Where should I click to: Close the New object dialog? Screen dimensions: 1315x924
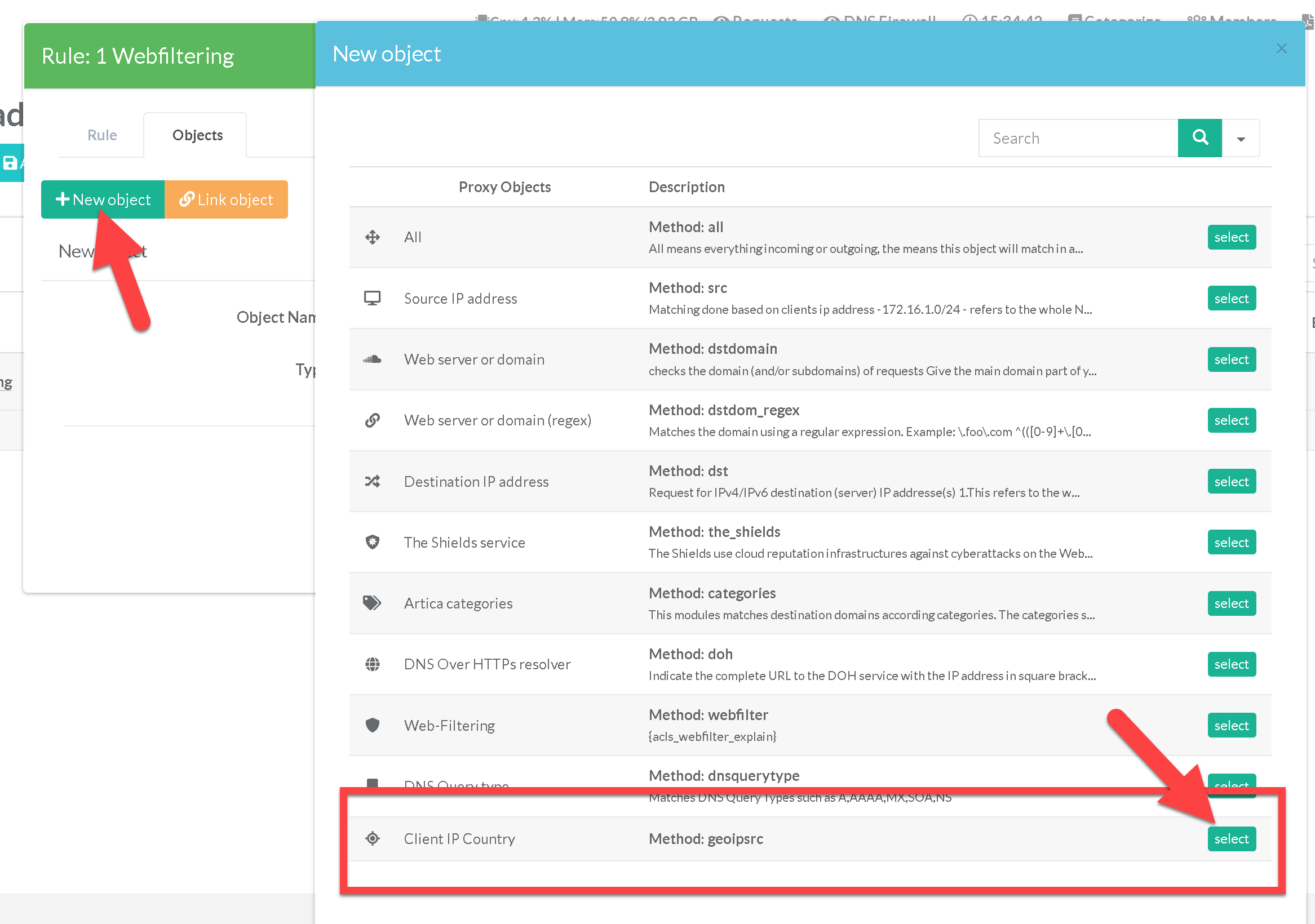coord(1281,49)
